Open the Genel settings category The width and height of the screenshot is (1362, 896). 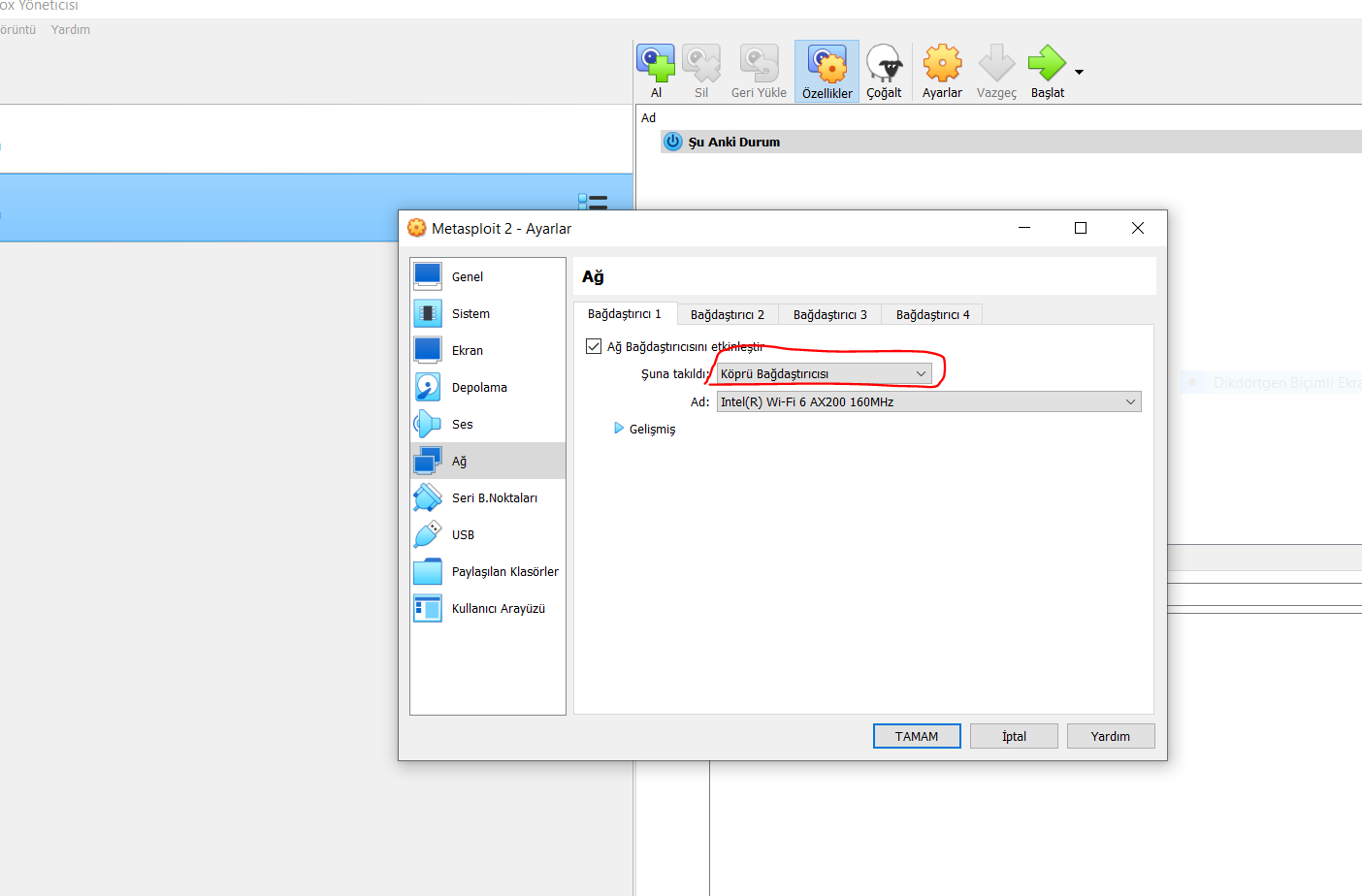tap(488, 276)
